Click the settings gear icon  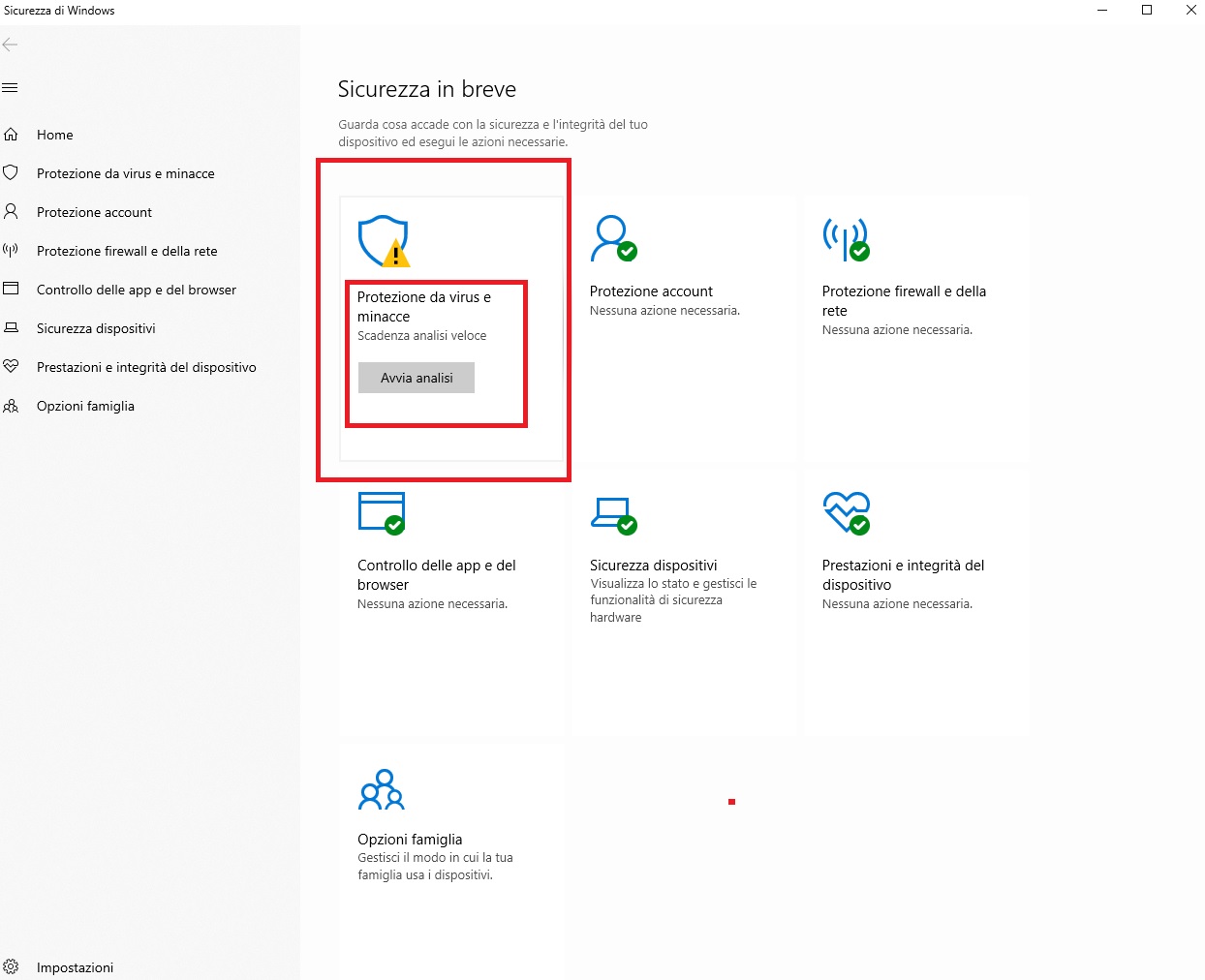click(x=12, y=966)
